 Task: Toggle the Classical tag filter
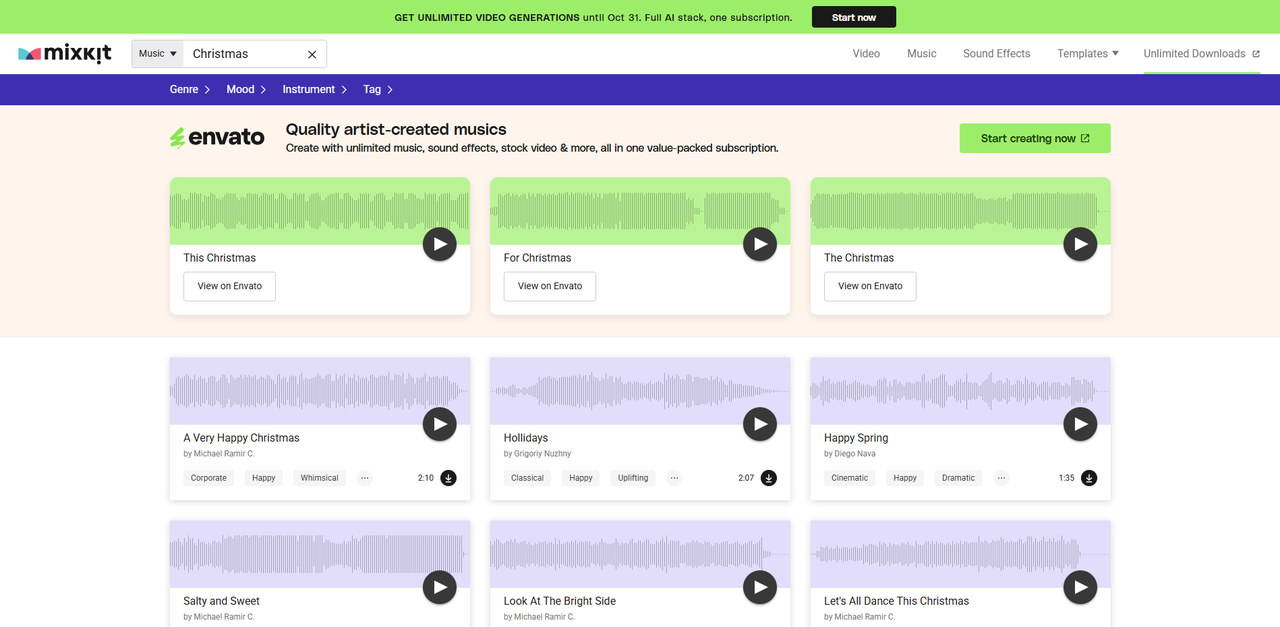click(527, 477)
